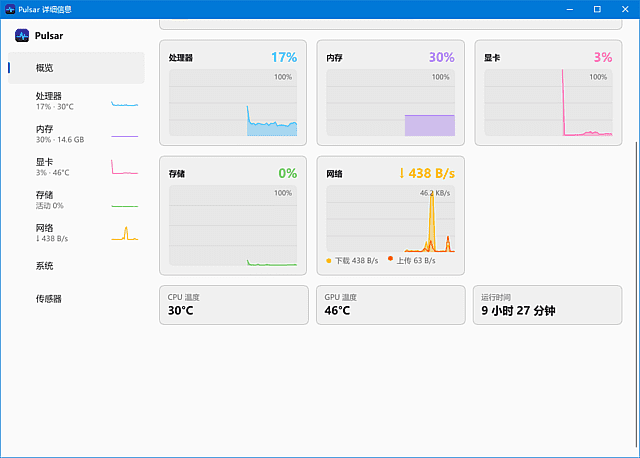
Task: Open the 存储 0% usage card
Action: (x=233, y=216)
